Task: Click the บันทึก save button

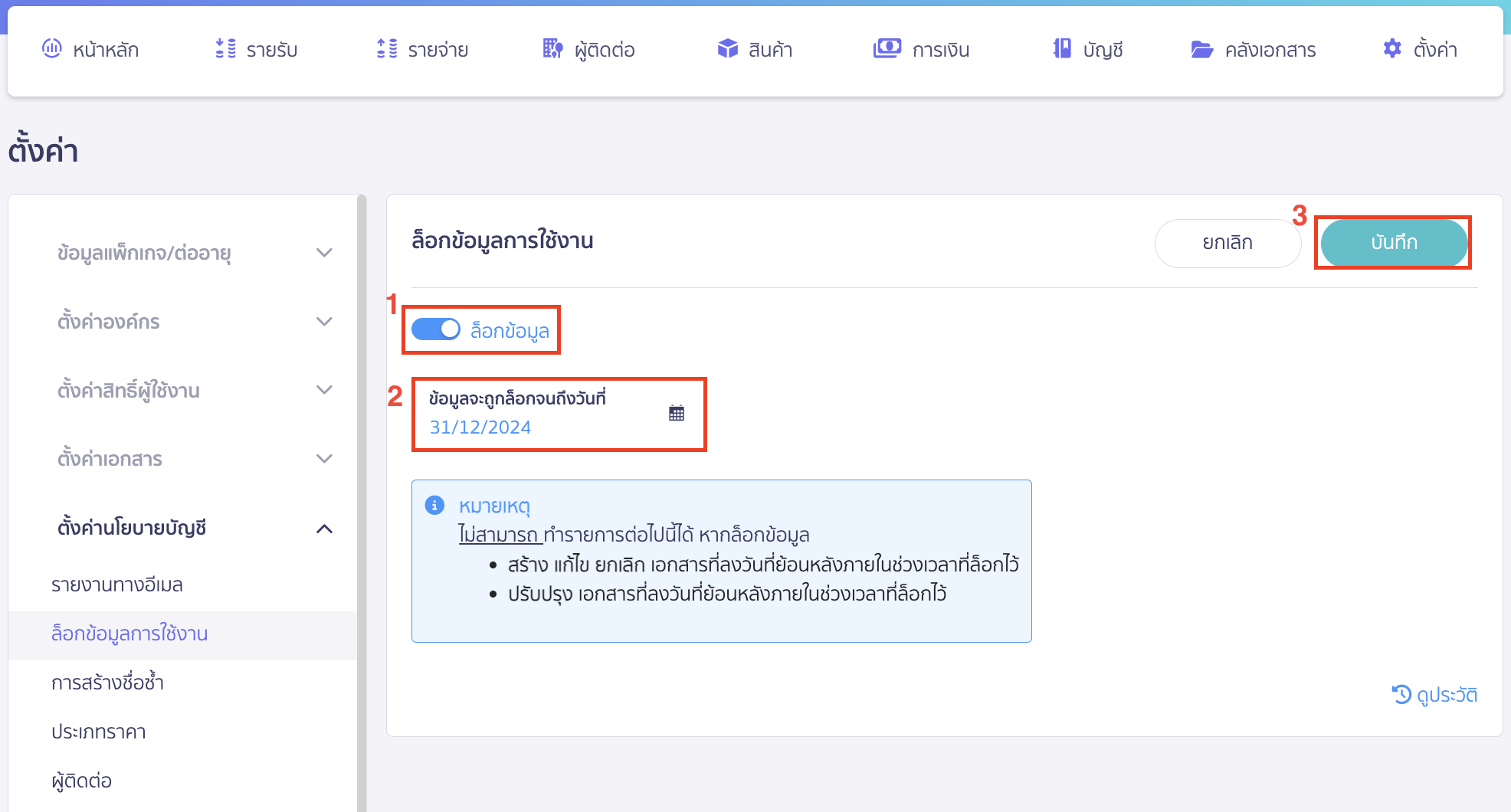Action: coord(1392,243)
